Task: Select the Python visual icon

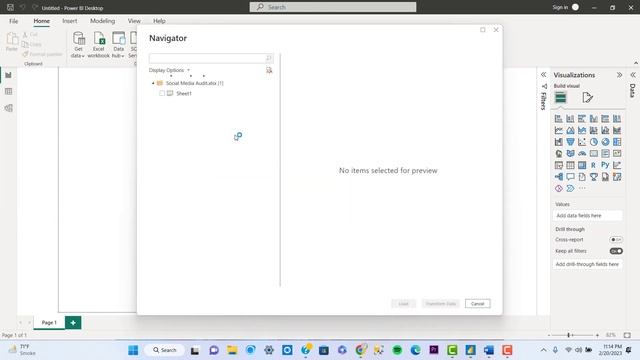Action: click(605, 165)
